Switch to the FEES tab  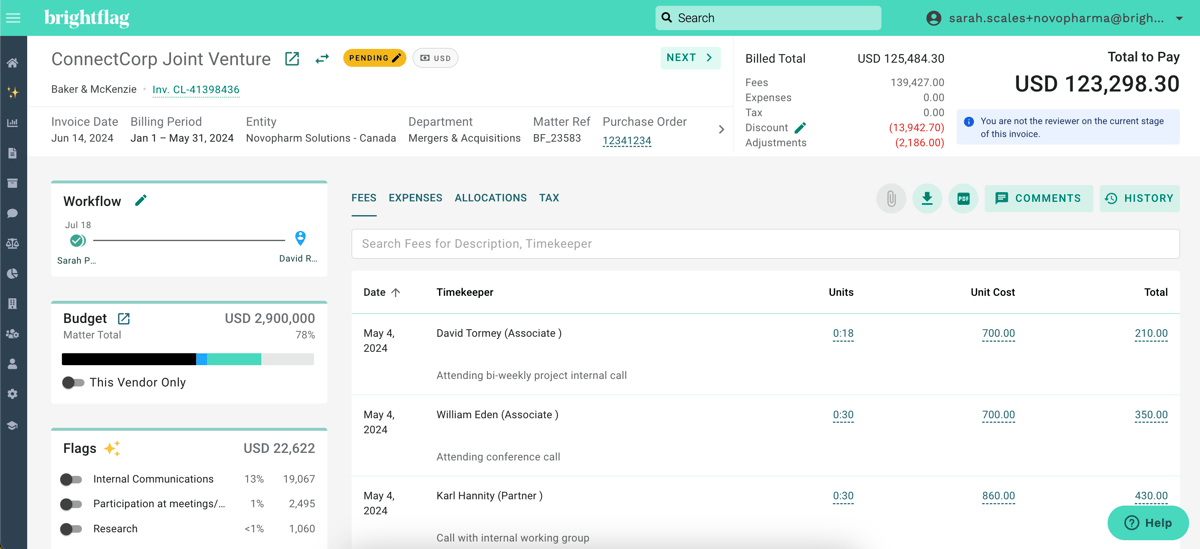364,198
